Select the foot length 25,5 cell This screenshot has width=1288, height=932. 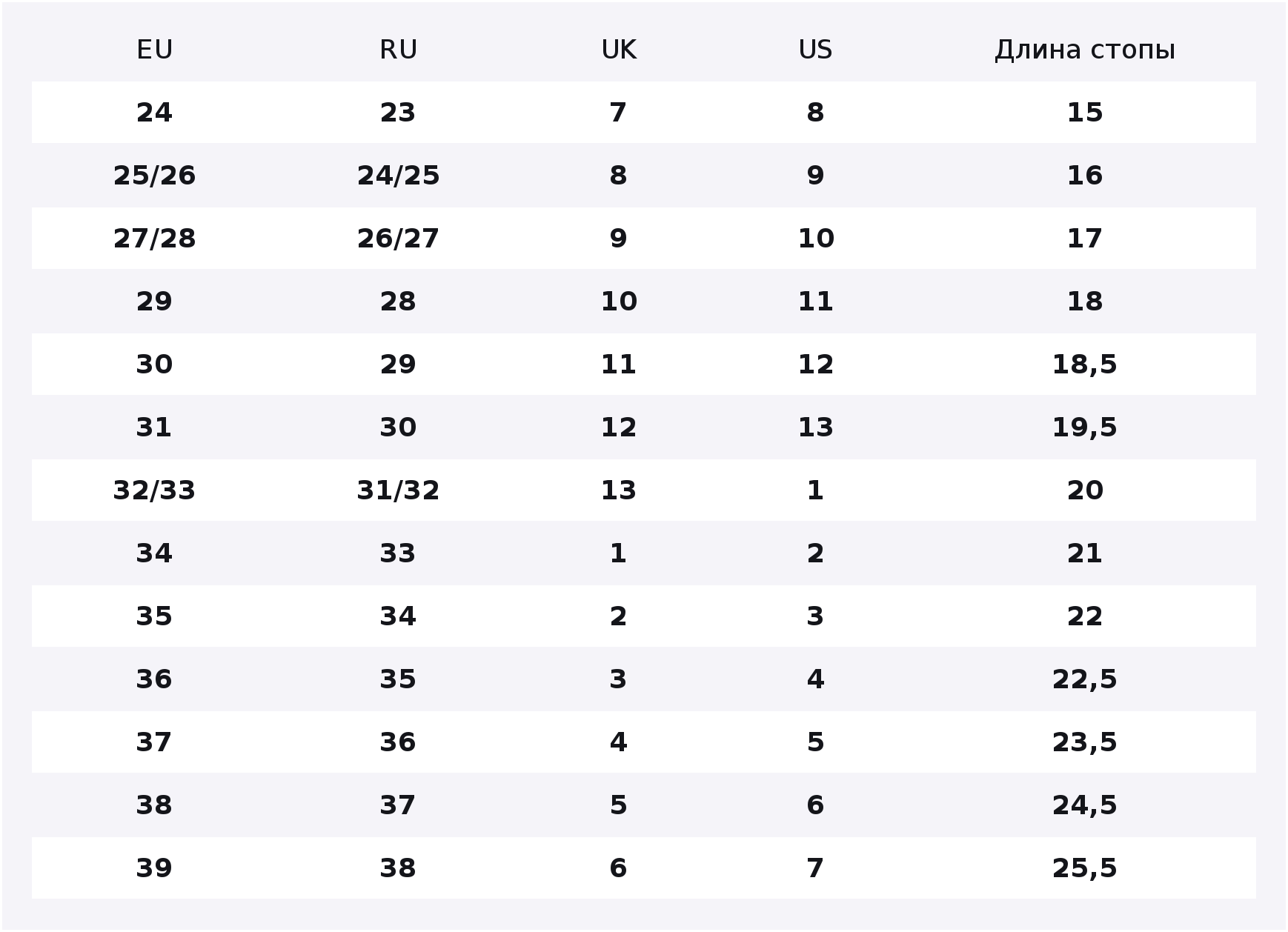tap(1084, 868)
